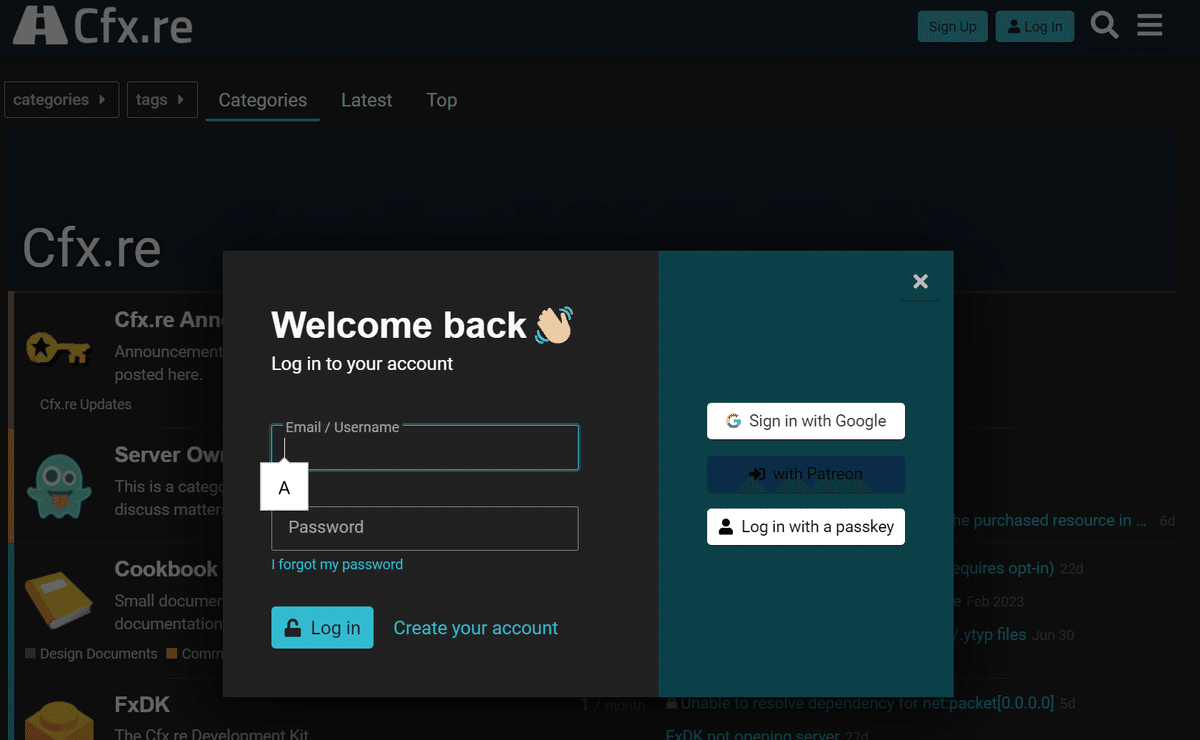The height and width of the screenshot is (740, 1200).
Task: Click the ghost Server Owners category icon
Action: tap(59, 485)
